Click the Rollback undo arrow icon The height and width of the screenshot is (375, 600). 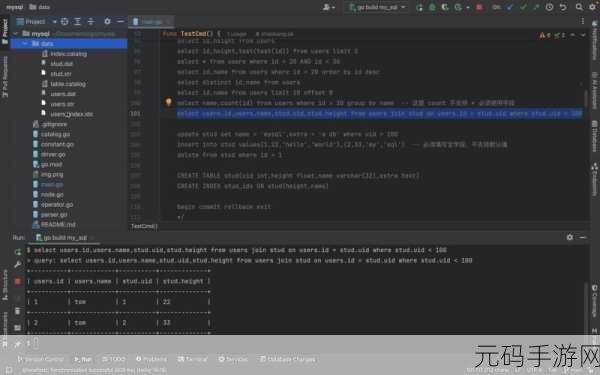563,7
